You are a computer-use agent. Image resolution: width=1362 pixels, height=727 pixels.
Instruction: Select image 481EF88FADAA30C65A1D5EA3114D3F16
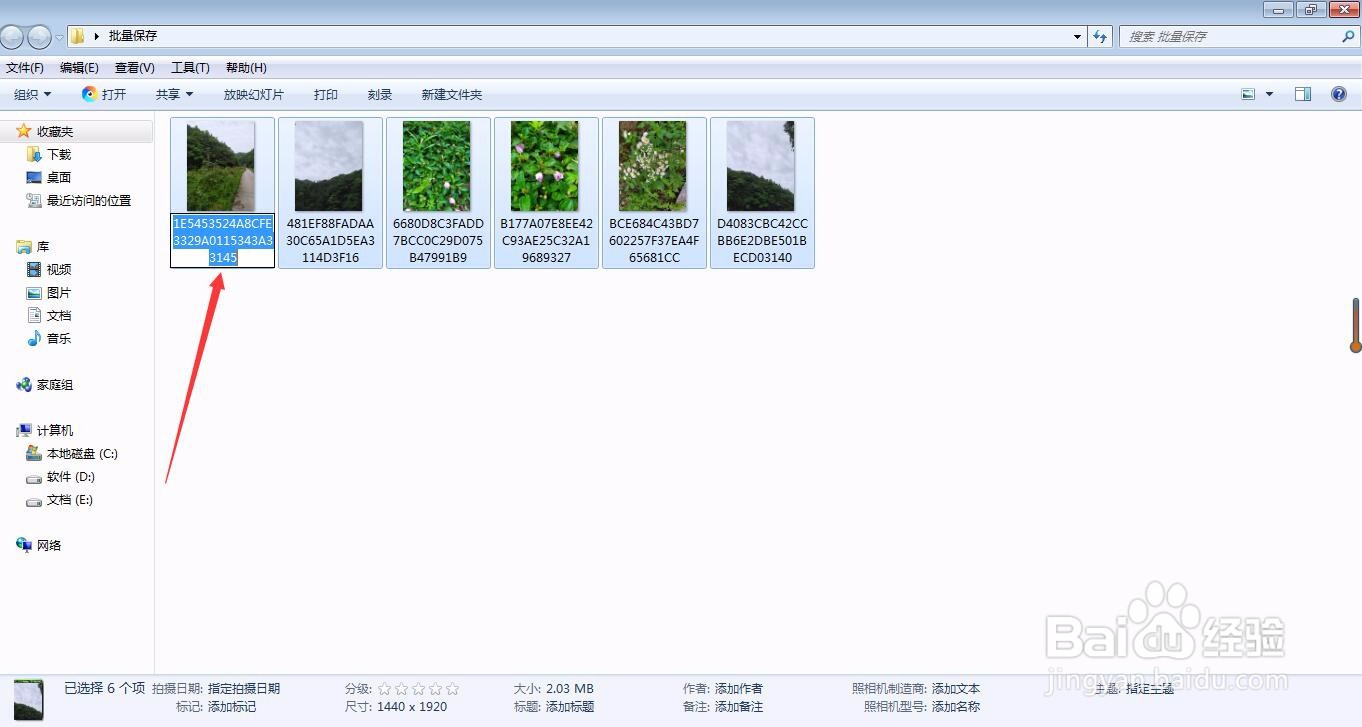tap(330, 193)
